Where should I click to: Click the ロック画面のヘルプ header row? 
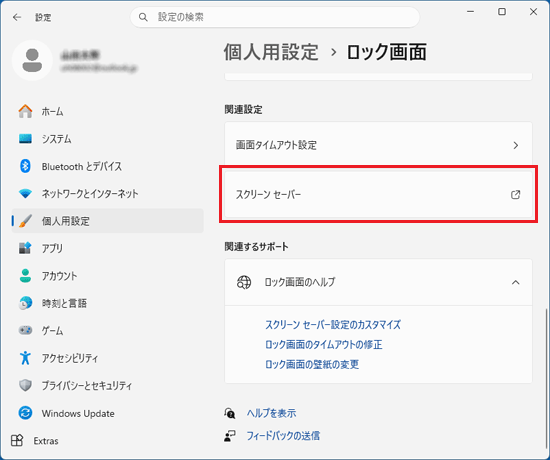tap(378, 282)
